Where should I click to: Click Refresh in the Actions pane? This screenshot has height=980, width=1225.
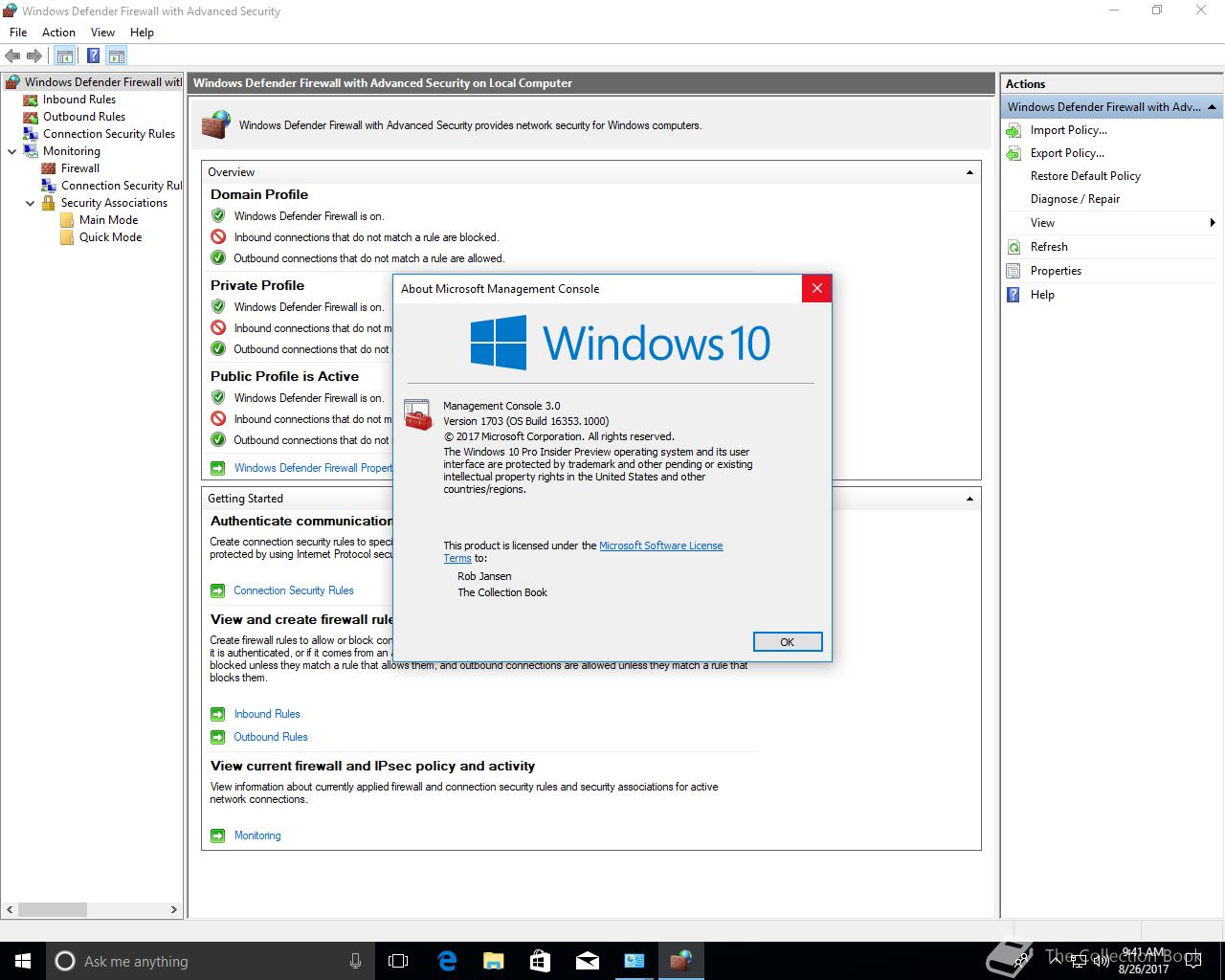[1049, 247]
